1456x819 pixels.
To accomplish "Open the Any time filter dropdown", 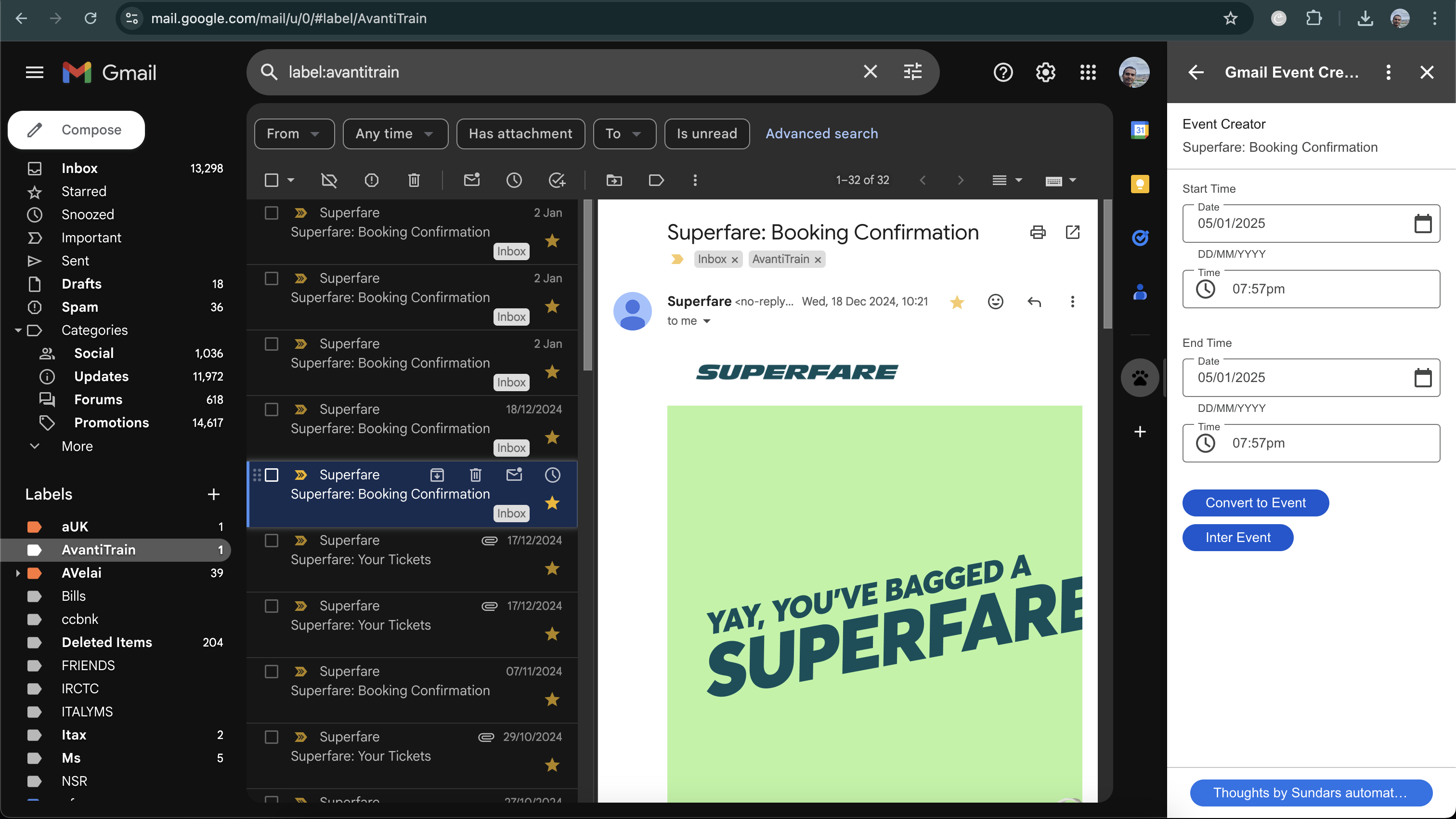I will coord(394,133).
